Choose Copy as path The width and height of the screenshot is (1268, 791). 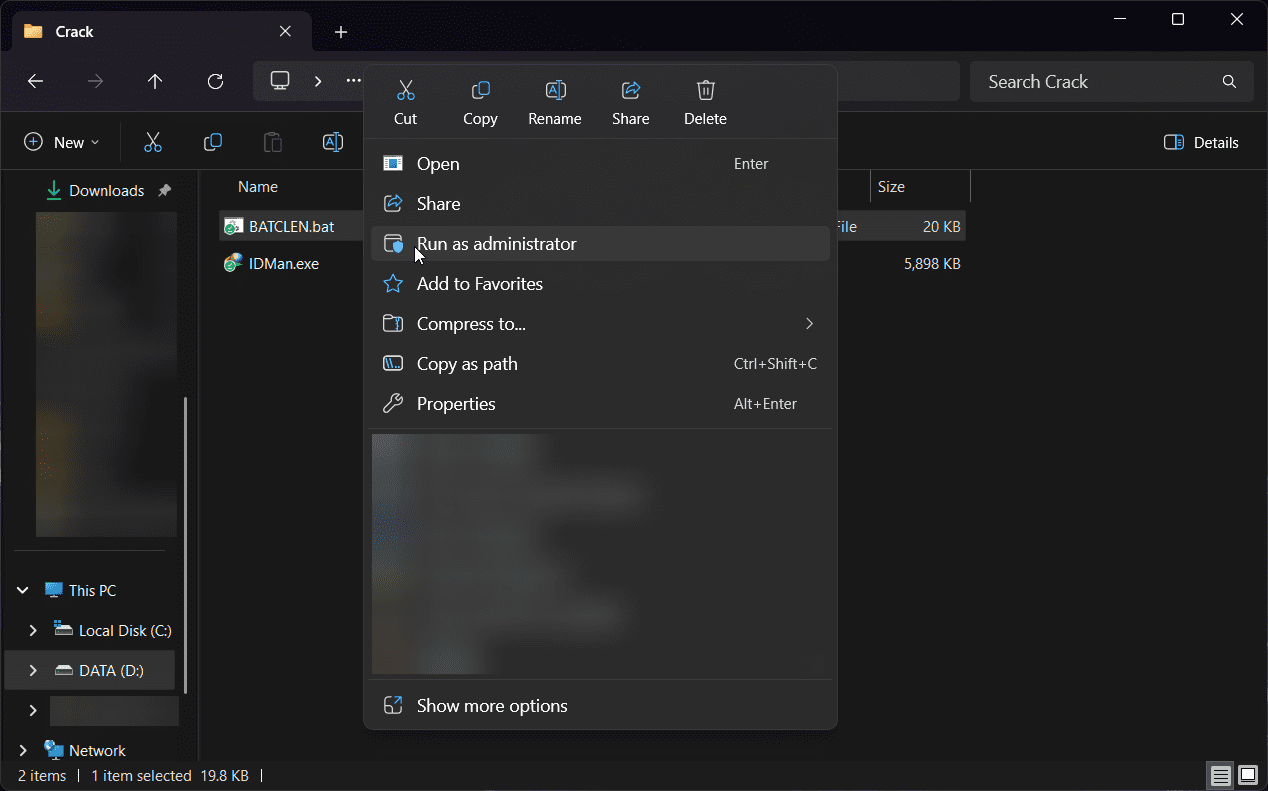point(600,364)
